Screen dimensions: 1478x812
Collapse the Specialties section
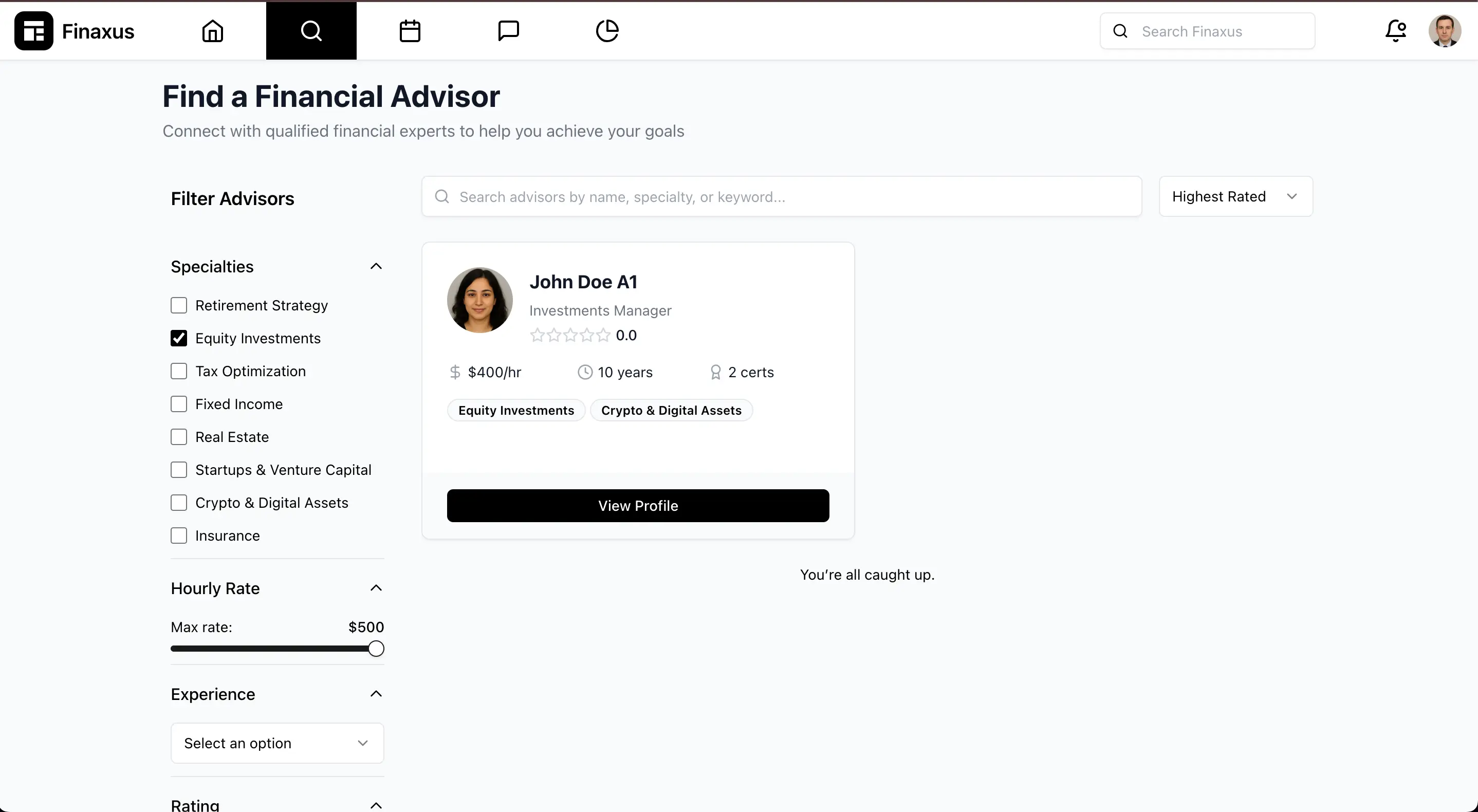pos(376,266)
